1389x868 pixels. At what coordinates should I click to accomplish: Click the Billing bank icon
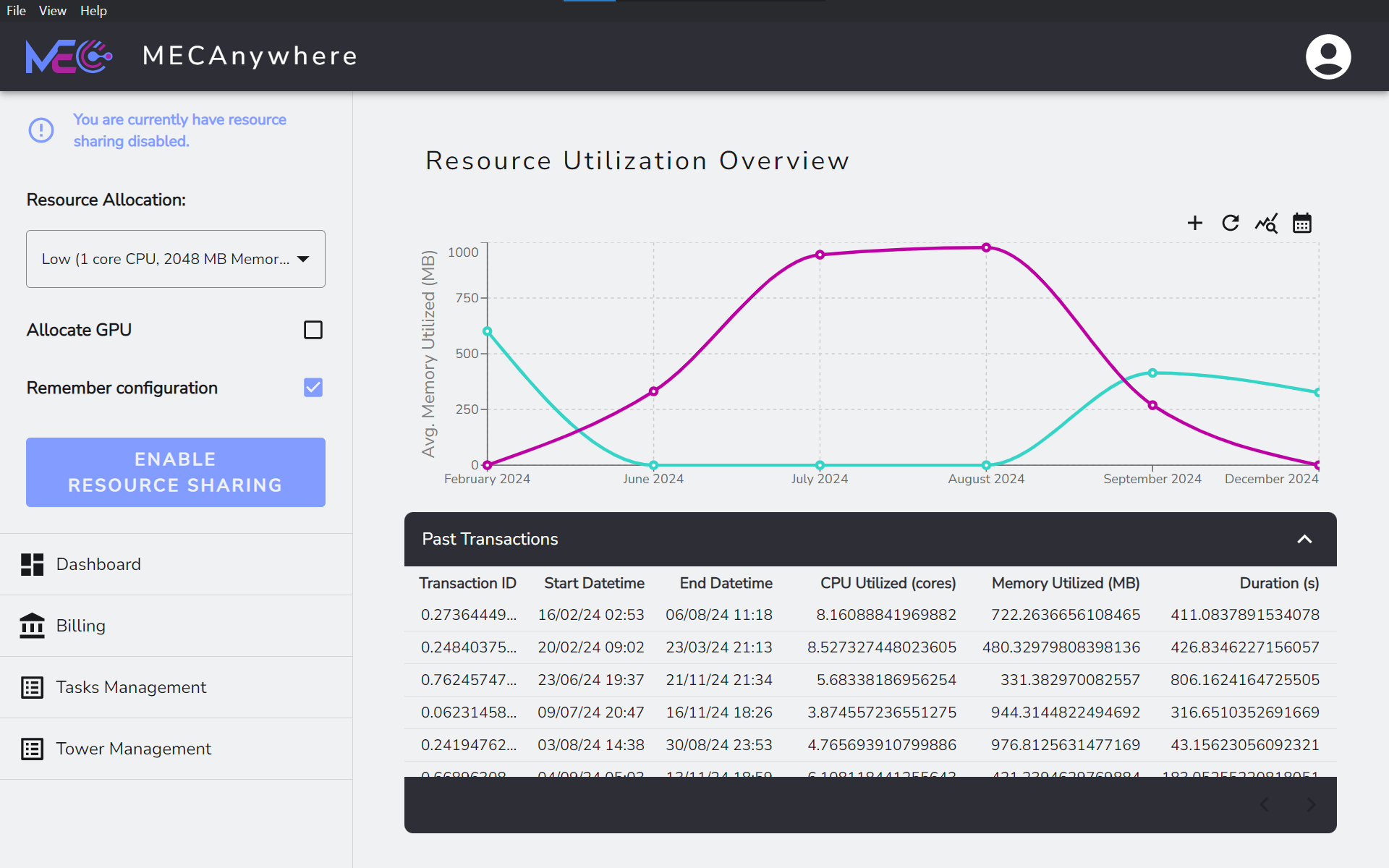(32, 626)
